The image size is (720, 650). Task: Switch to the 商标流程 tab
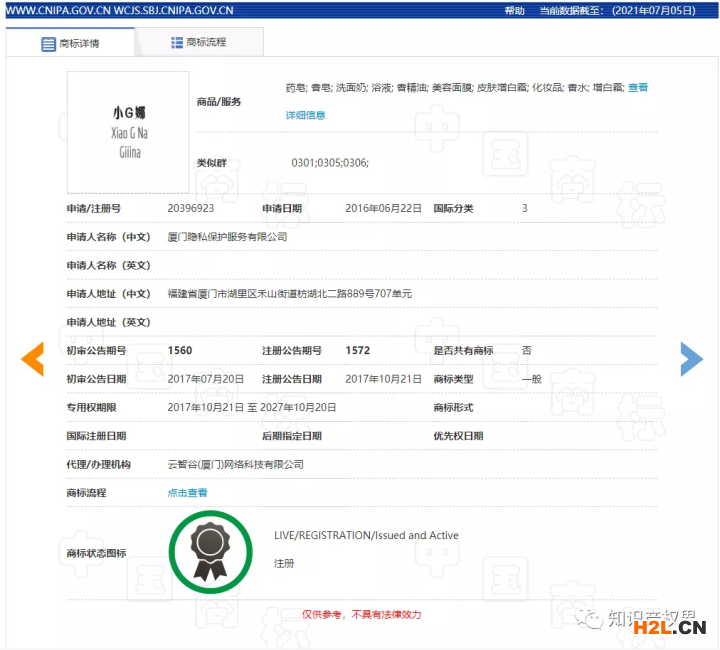point(206,43)
